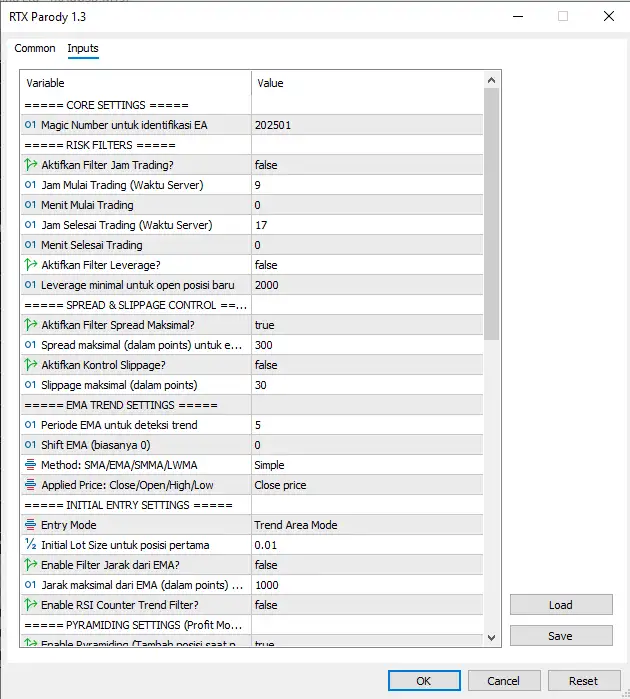The width and height of the screenshot is (630, 699).
Task: Click enum icon beside Entry Mode row
Action: (30, 525)
